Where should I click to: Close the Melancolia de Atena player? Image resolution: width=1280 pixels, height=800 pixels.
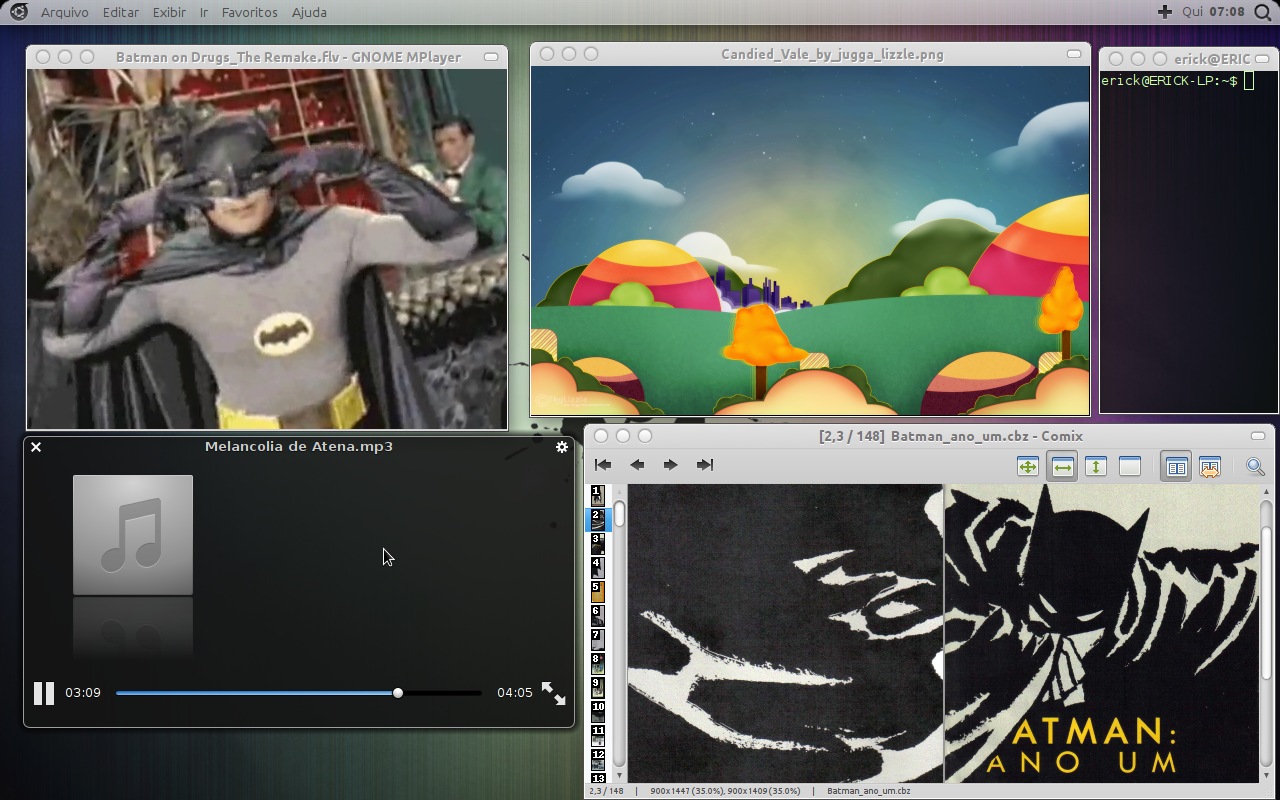tap(36, 447)
